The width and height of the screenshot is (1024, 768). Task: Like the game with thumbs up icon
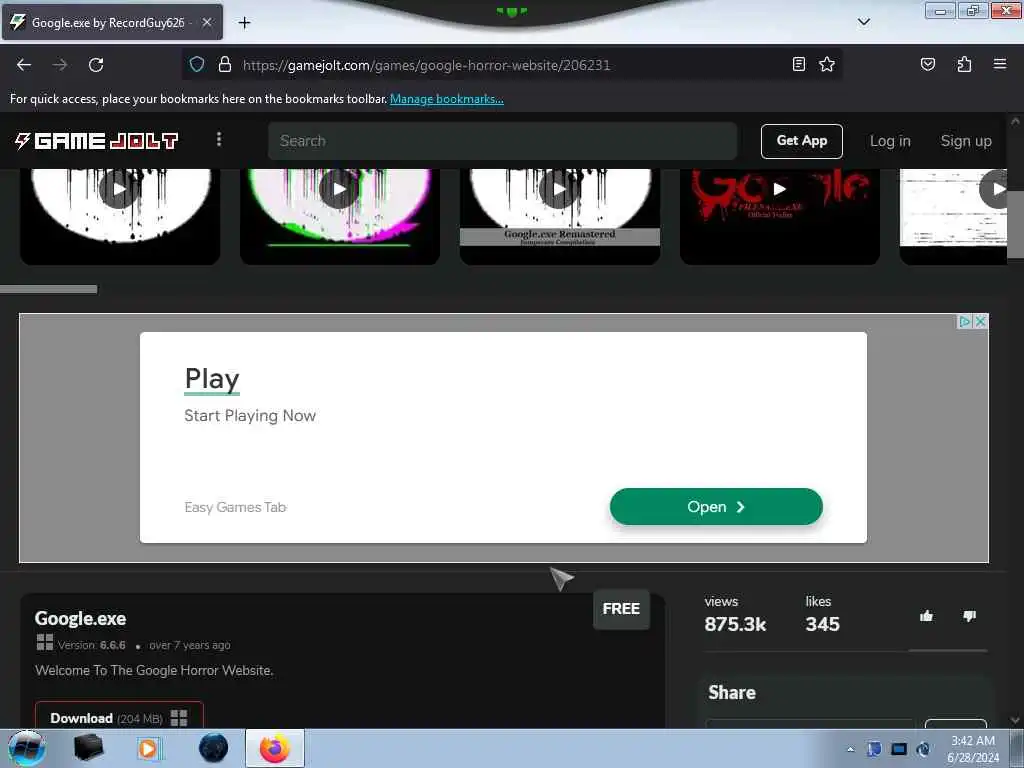coord(926,616)
